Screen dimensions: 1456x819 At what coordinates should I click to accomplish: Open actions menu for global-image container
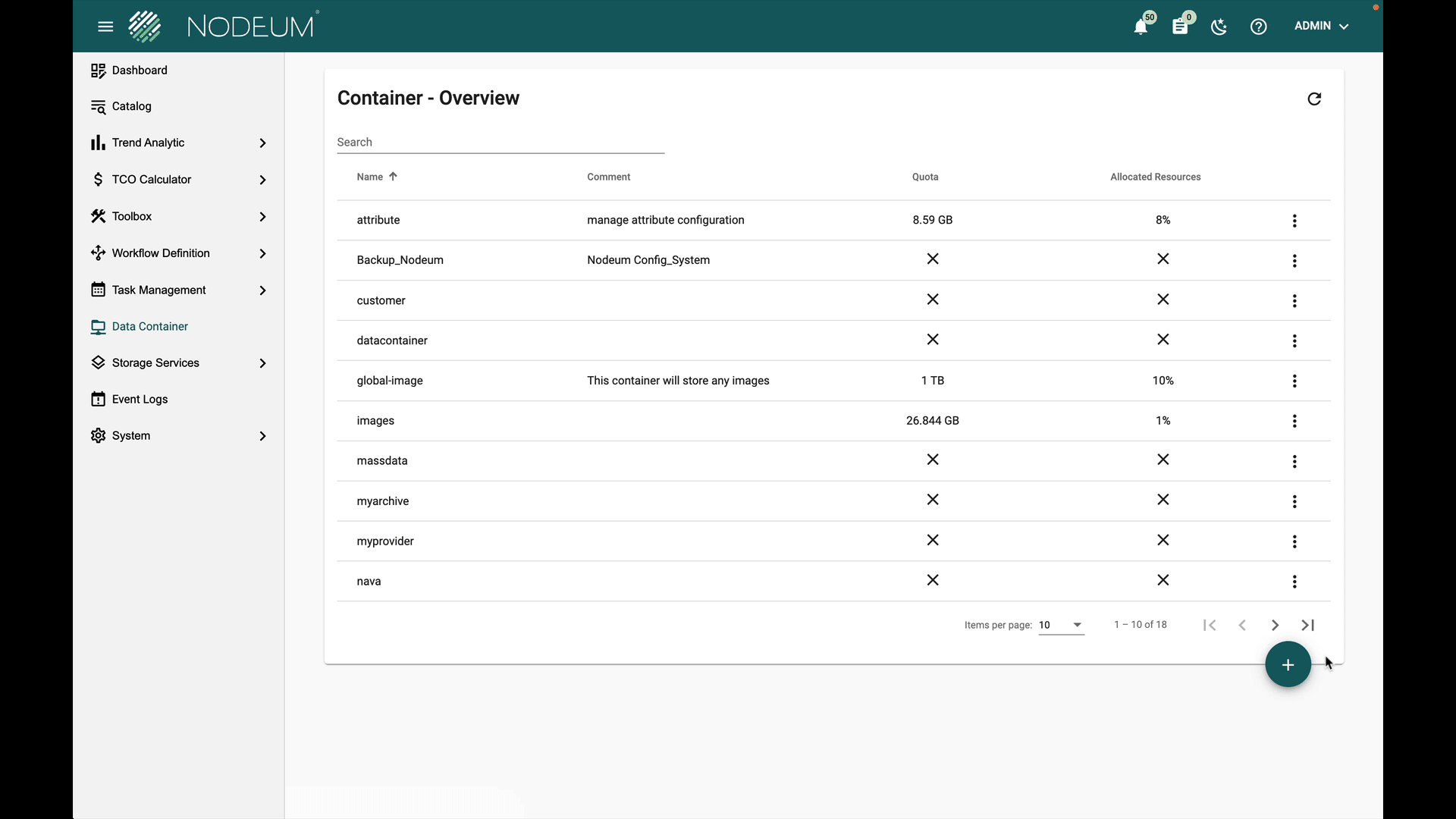pos(1294,381)
